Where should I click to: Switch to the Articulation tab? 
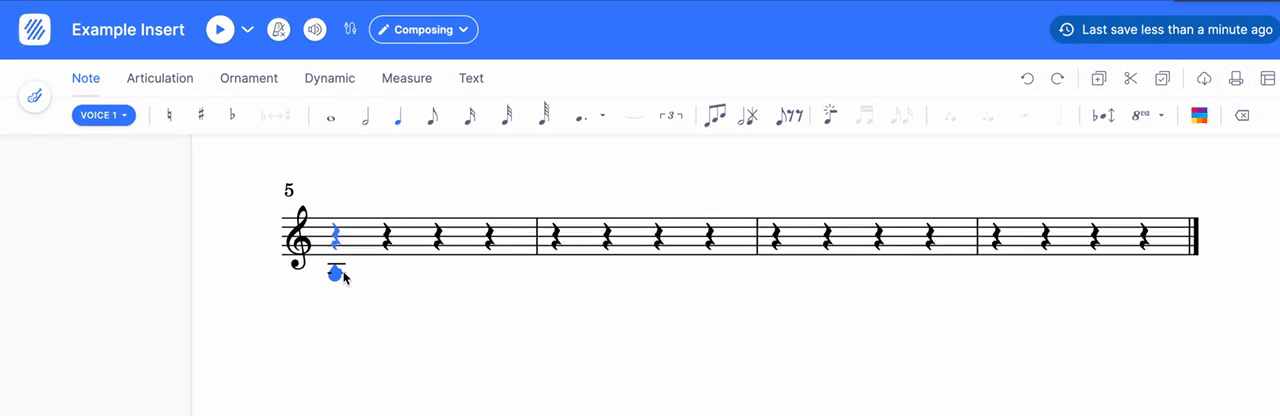[x=160, y=78]
